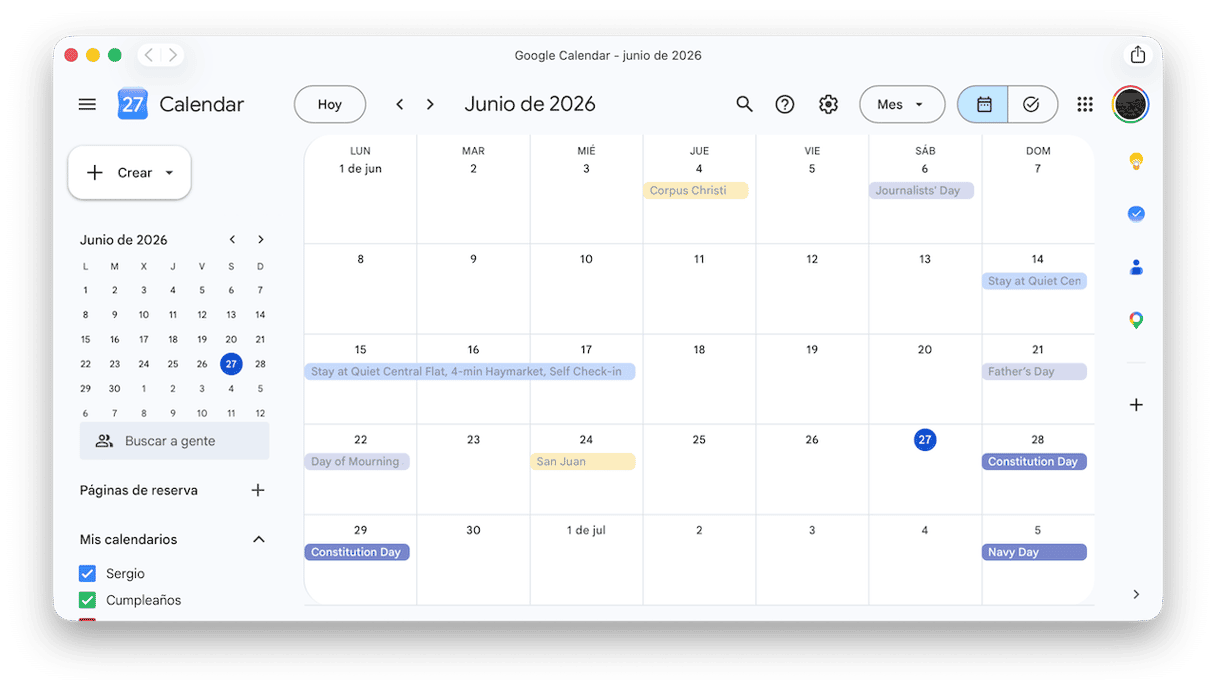Viewport: 1216px width, 691px height.
Task: Add a booking page with plus icon
Action: 258,490
